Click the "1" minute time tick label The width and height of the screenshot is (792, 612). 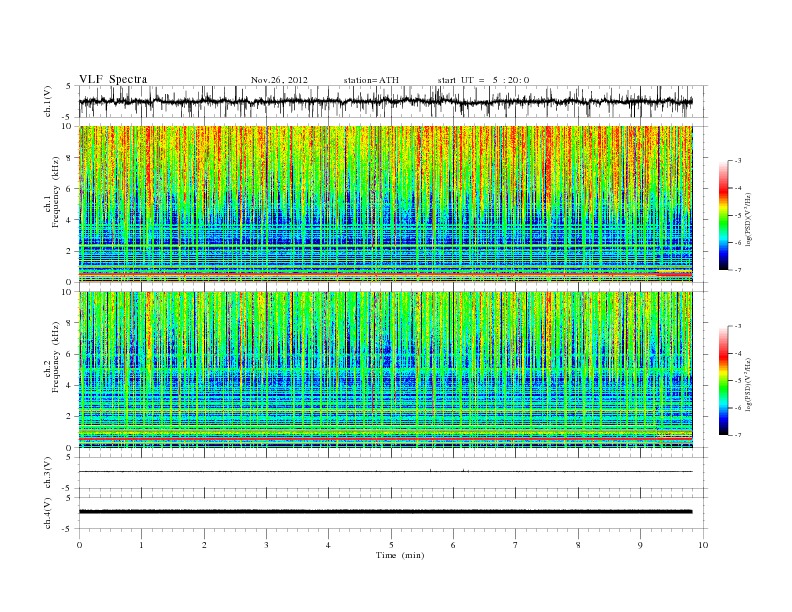pyautogui.click(x=141, y=545)
